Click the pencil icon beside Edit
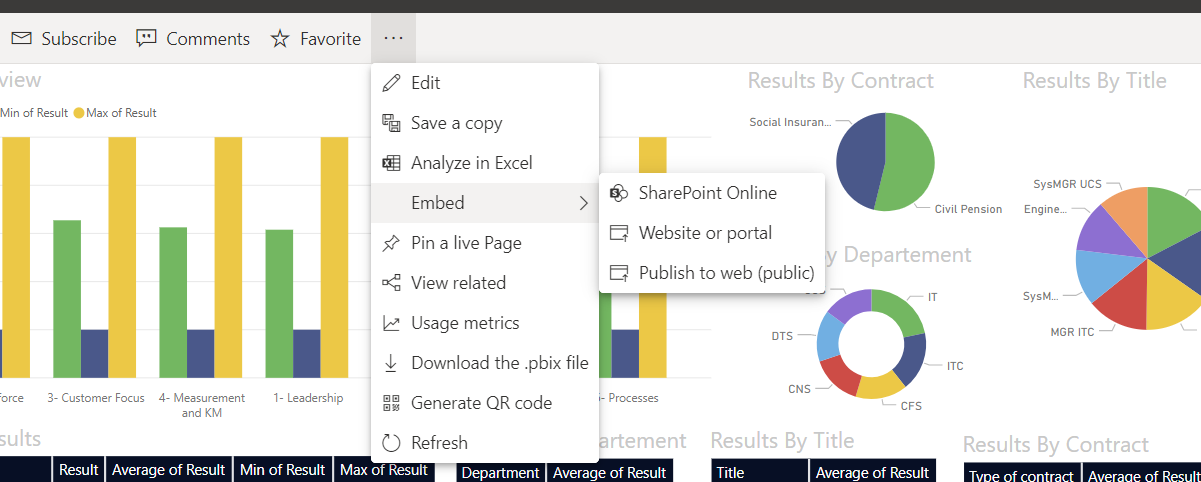This screenshot has height=482, width=1201. 391,83
